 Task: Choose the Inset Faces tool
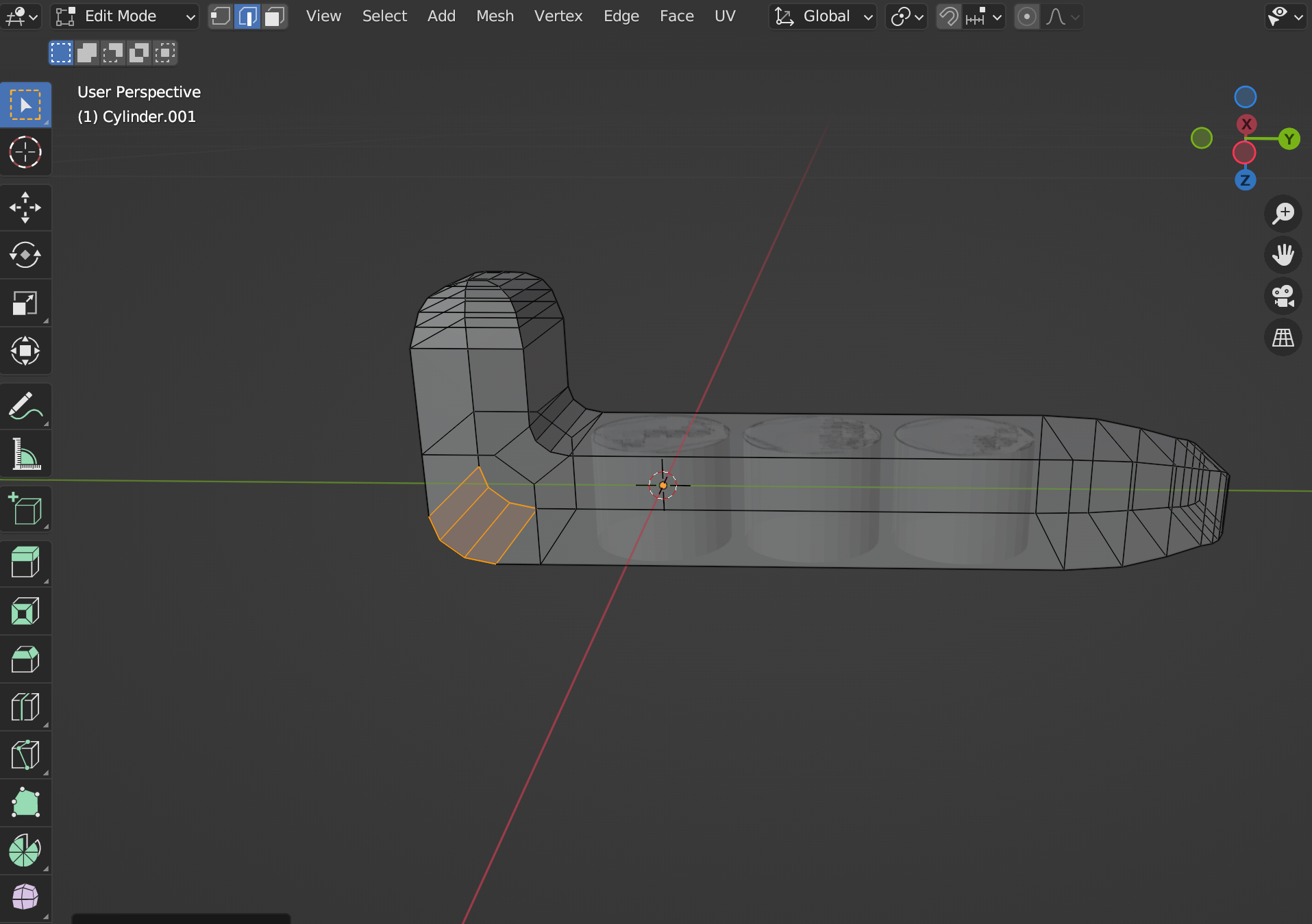pos(26,611)
